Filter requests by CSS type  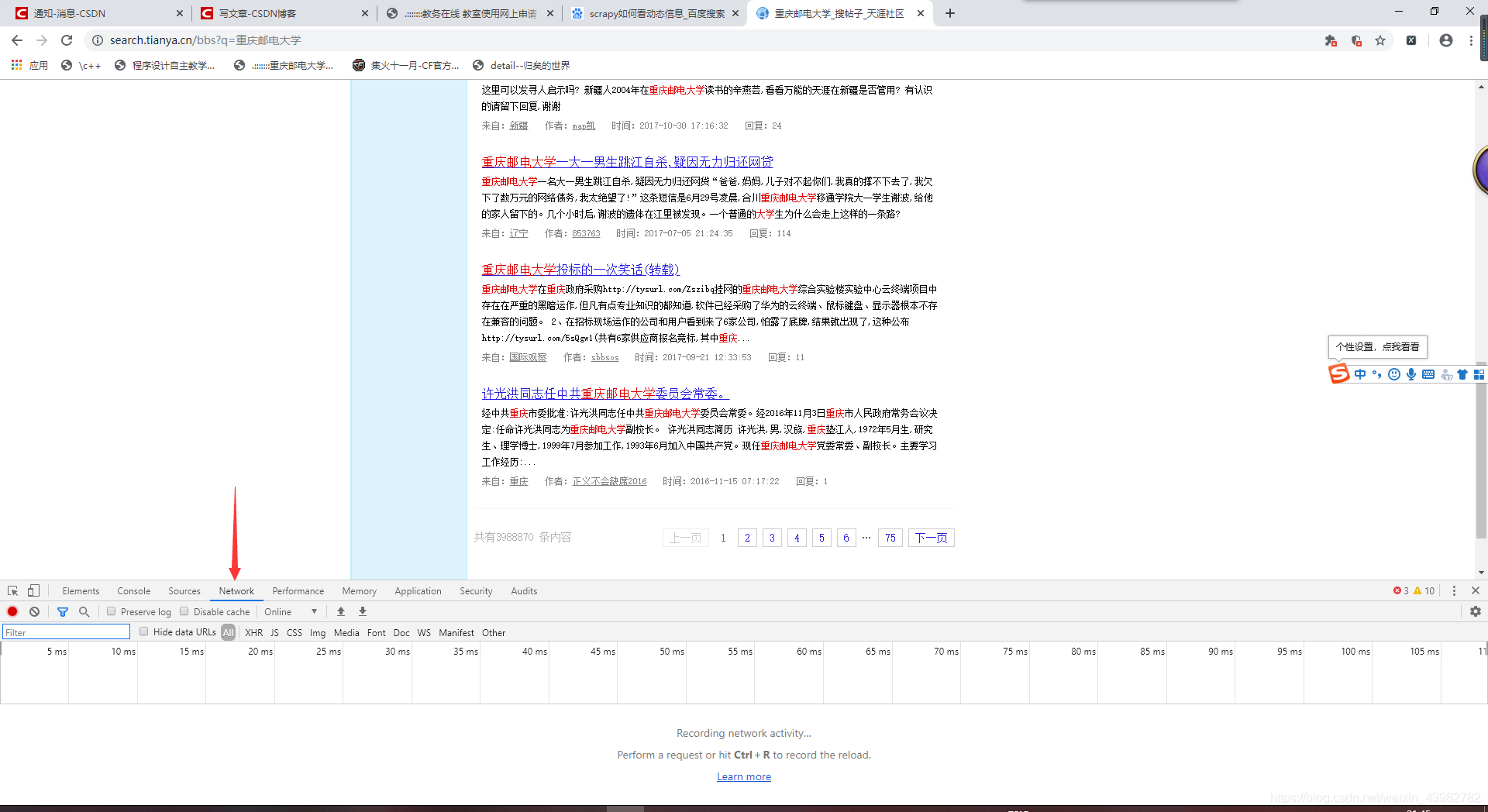pyautogui.click(x=294, y=632)
